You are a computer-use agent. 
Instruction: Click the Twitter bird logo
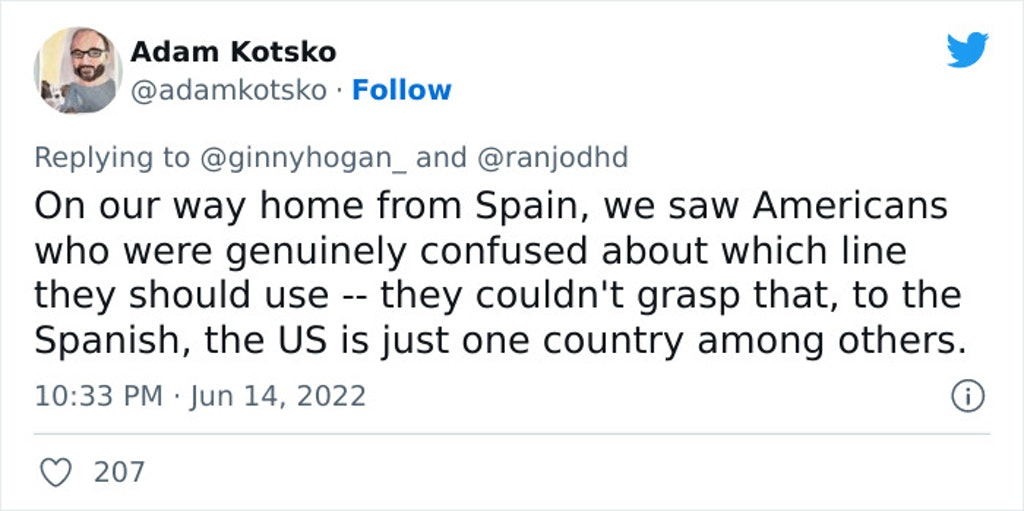967,50
